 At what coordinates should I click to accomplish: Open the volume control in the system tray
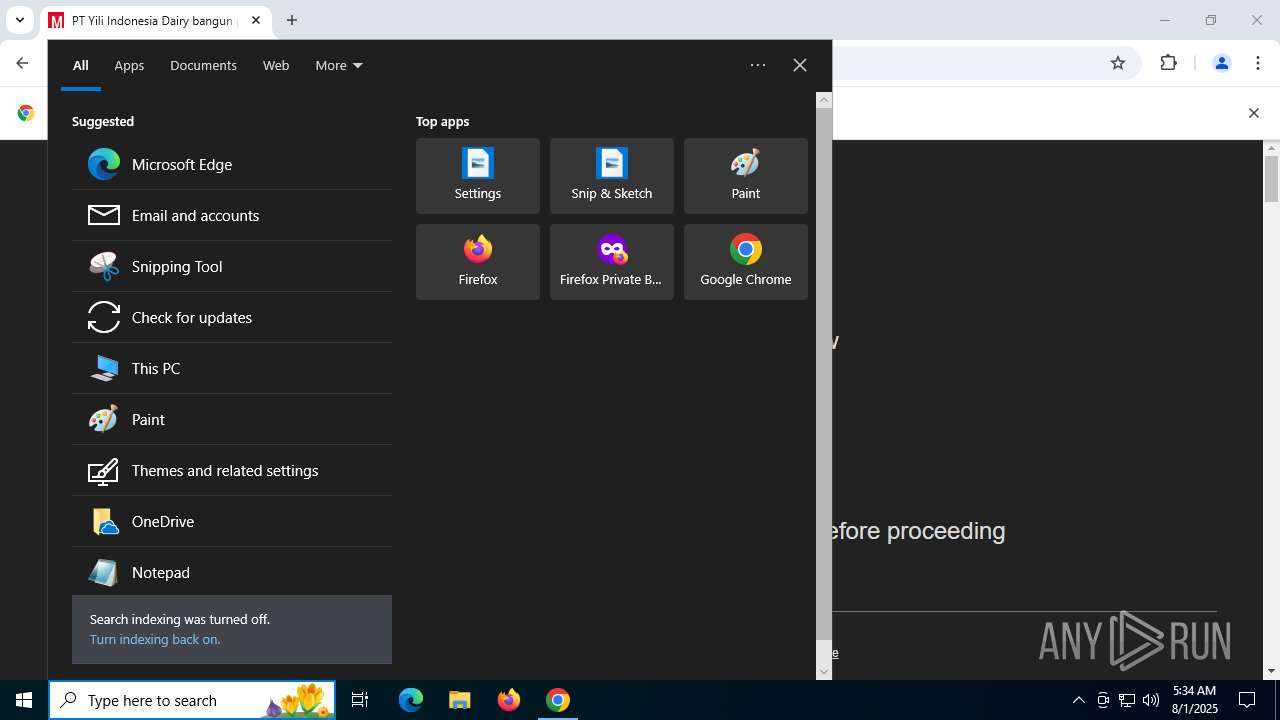1151,700
